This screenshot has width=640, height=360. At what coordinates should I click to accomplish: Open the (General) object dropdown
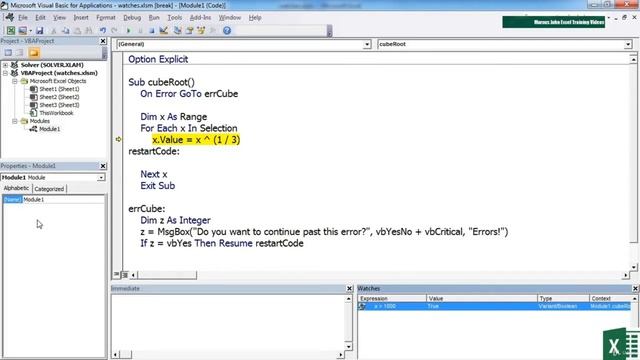(367, 44)
